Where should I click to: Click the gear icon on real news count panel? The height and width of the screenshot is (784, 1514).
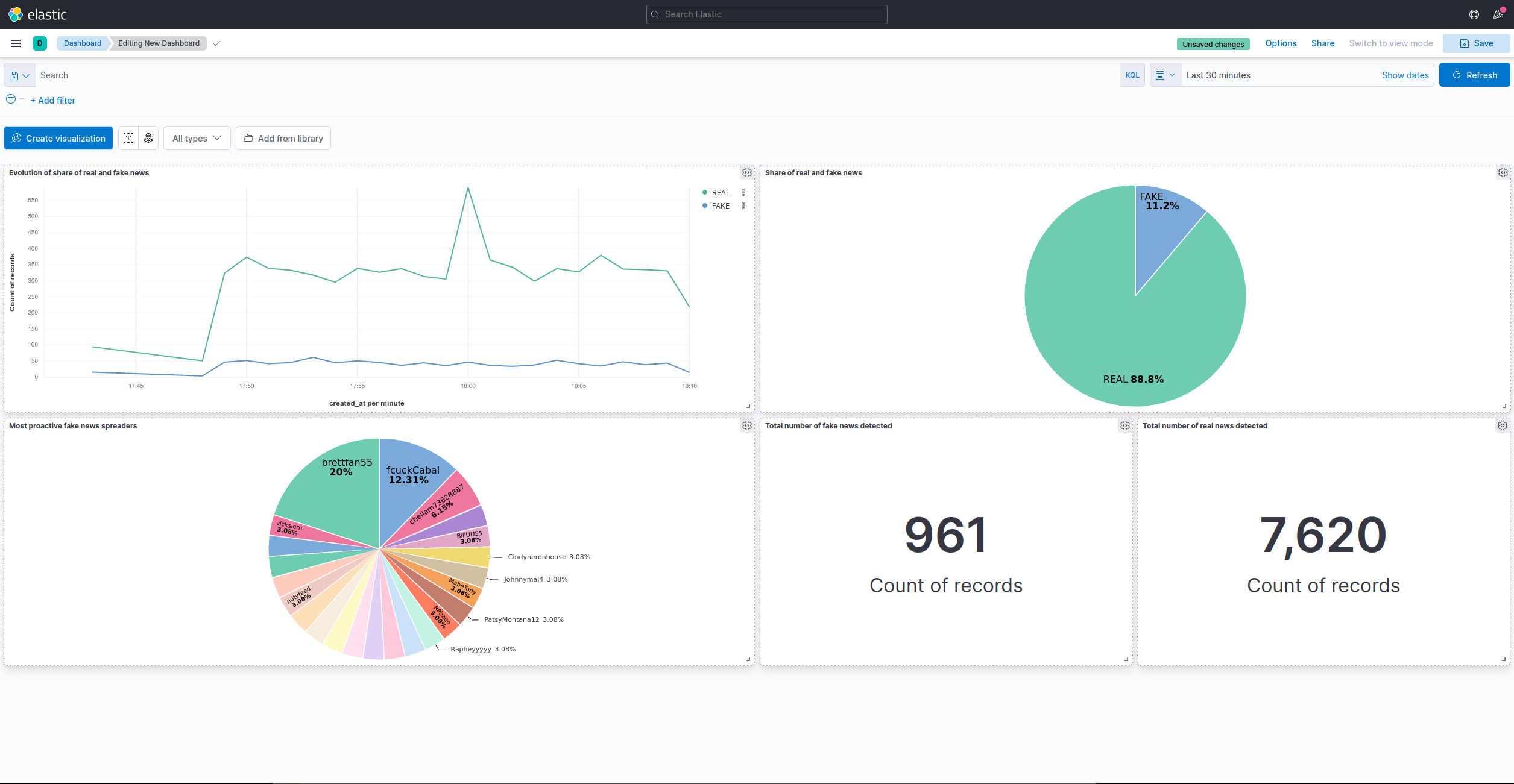(x=1503, y=425)
